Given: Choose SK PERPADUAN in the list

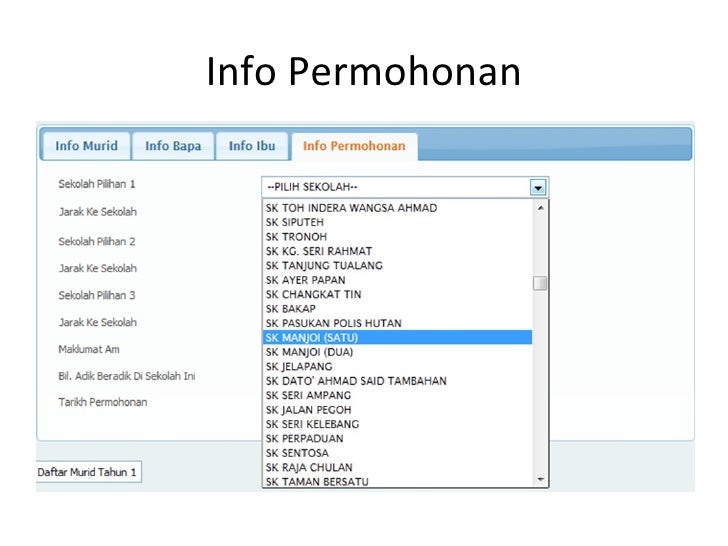Looking at the screenshot, I should tap(397, 438).
